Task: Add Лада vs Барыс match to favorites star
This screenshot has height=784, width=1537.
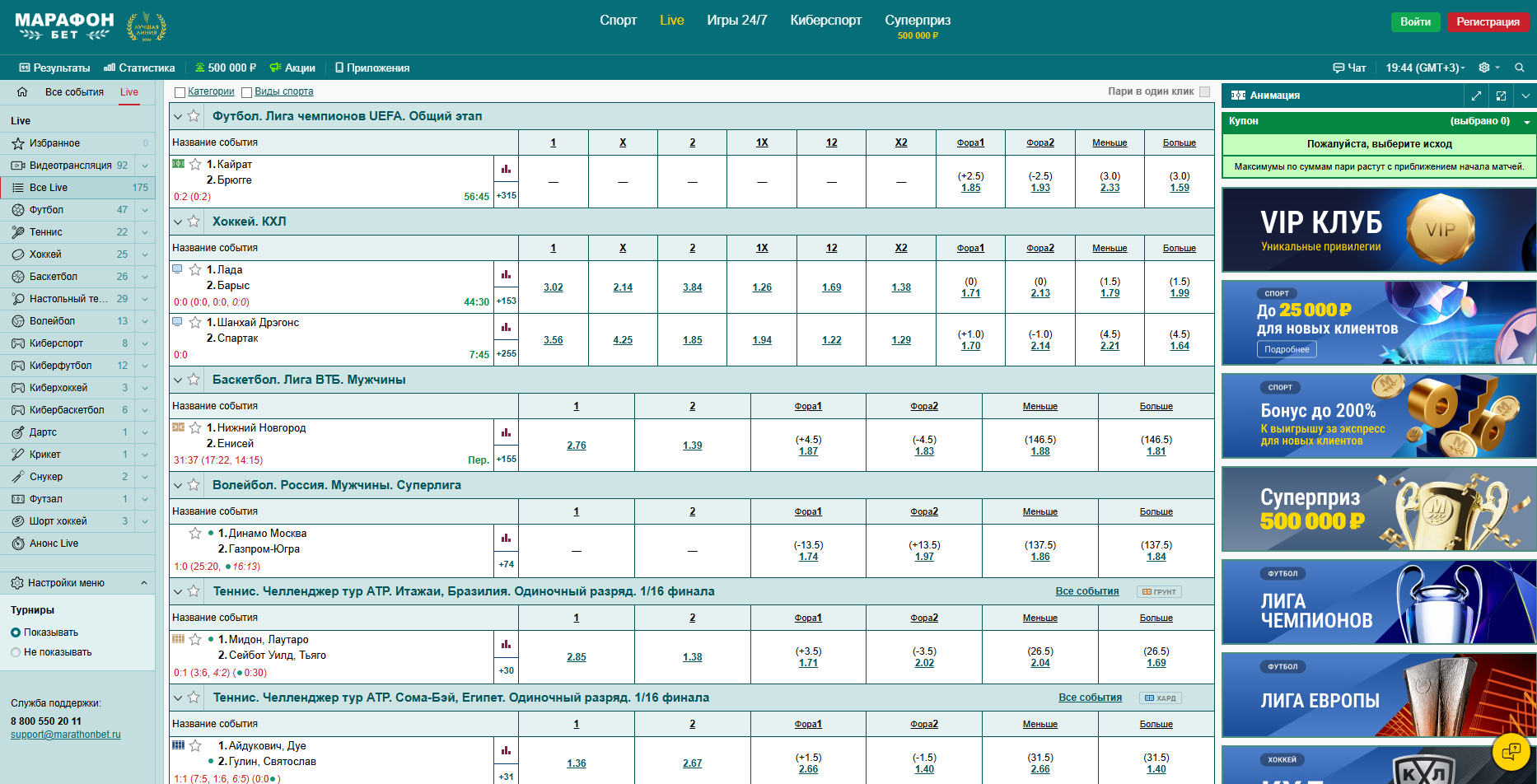Action: click(x=195, y=269)
